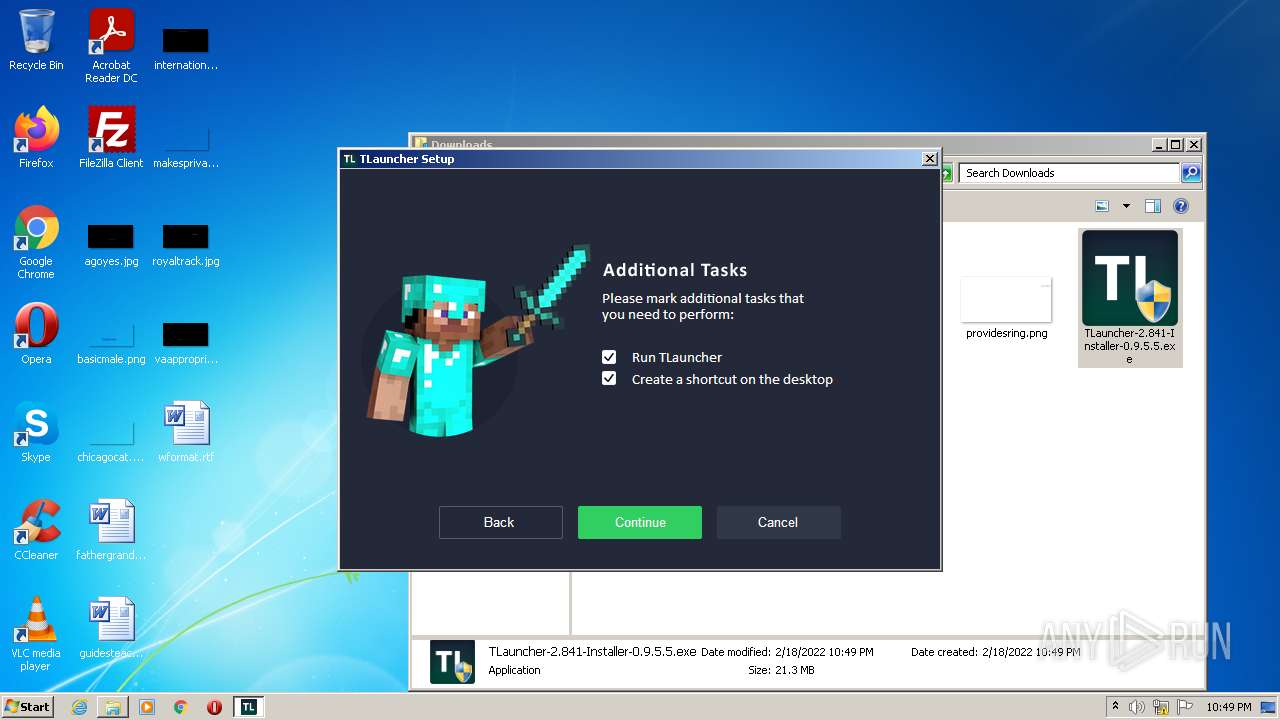Open the Recycle Bin desktop icon
Screen dimensions: 1280x720
36,40
